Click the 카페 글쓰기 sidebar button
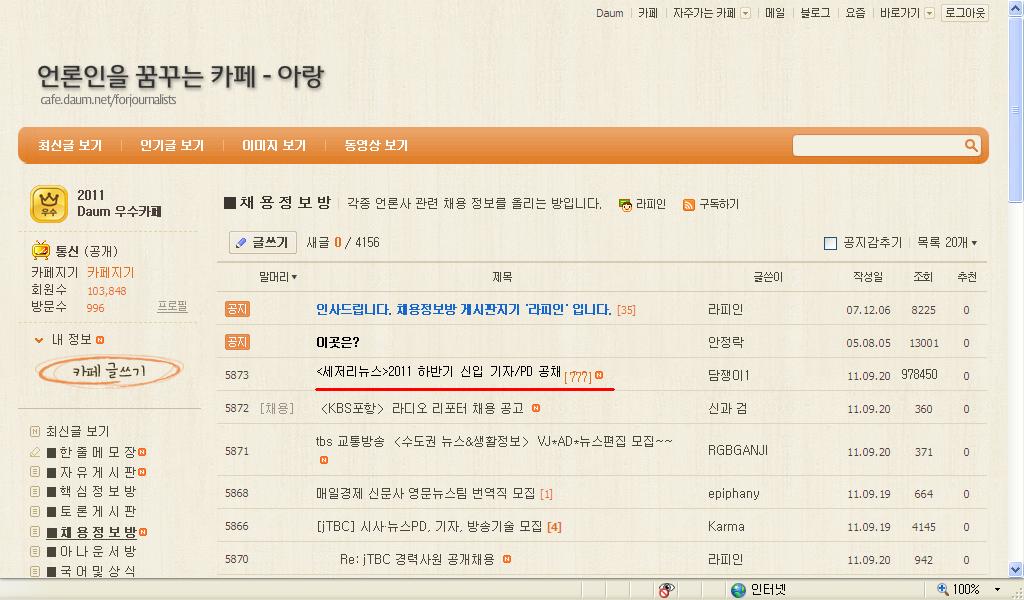Screen dimensions: 1024x600 point(108,371)
